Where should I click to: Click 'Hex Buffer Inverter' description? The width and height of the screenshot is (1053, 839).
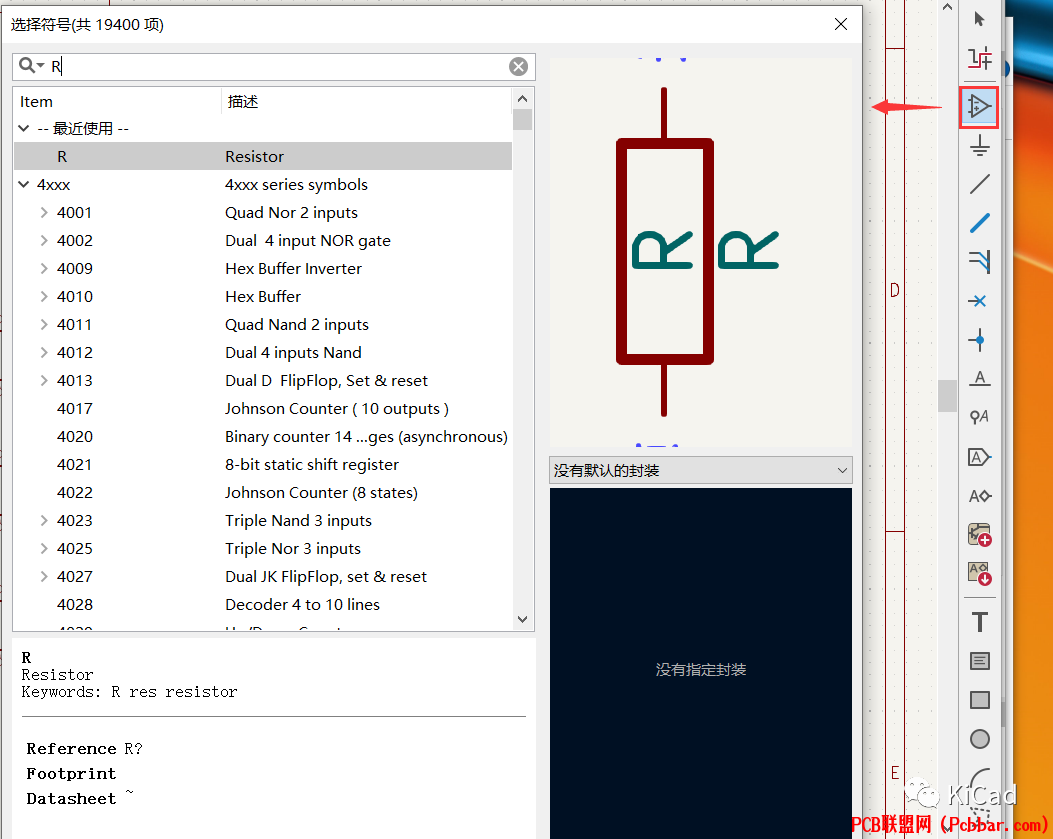(x=293, y=269)
